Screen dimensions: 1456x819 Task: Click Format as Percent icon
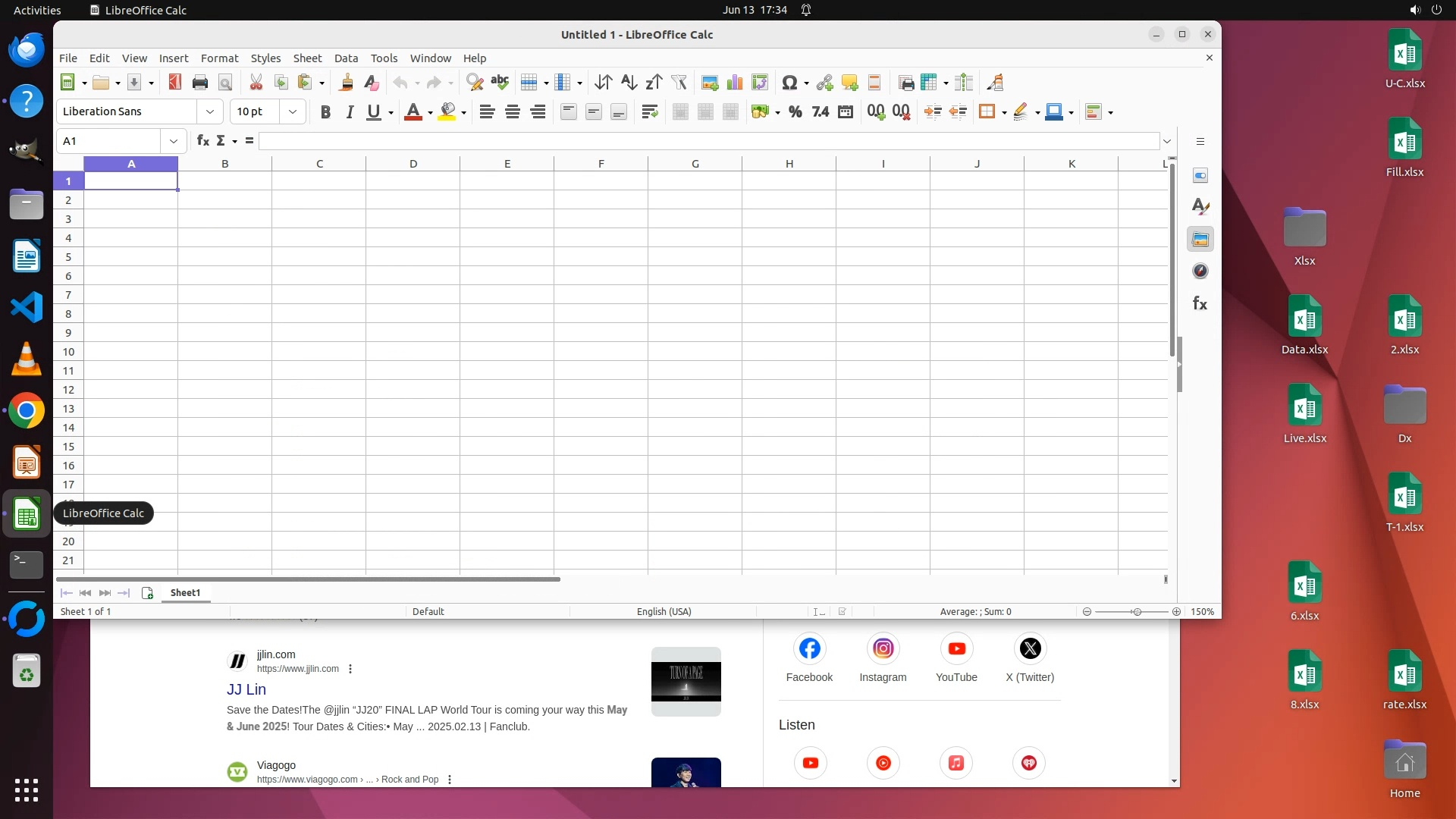coord(795,112)
